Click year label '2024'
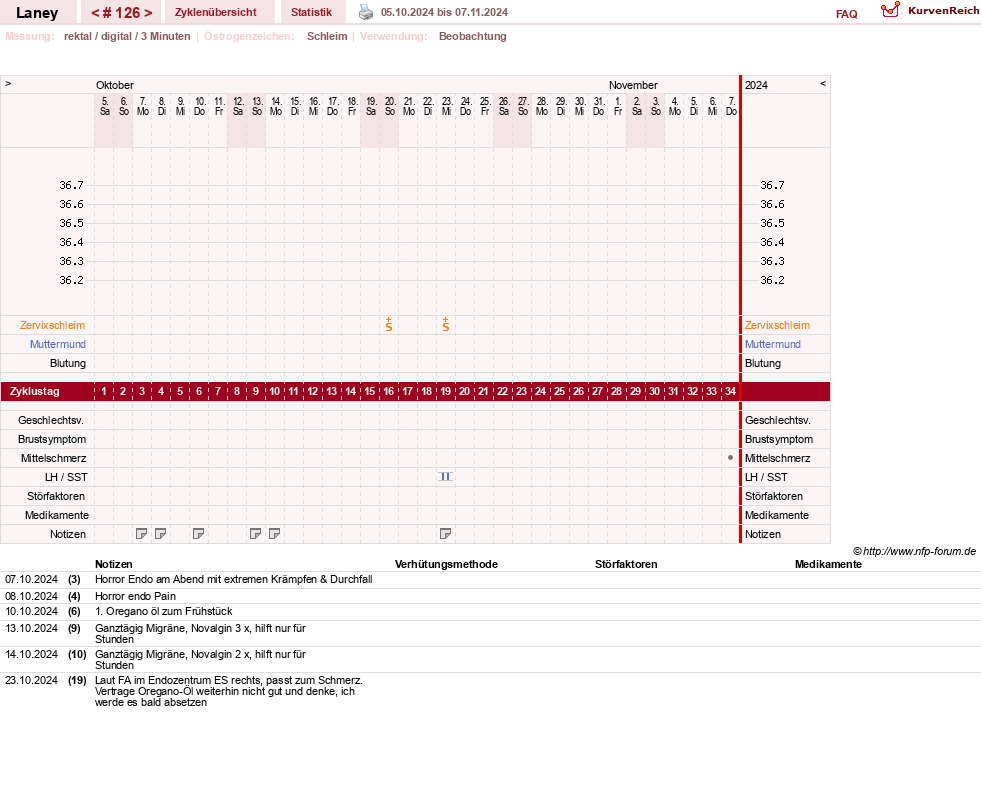 [756, 85]
